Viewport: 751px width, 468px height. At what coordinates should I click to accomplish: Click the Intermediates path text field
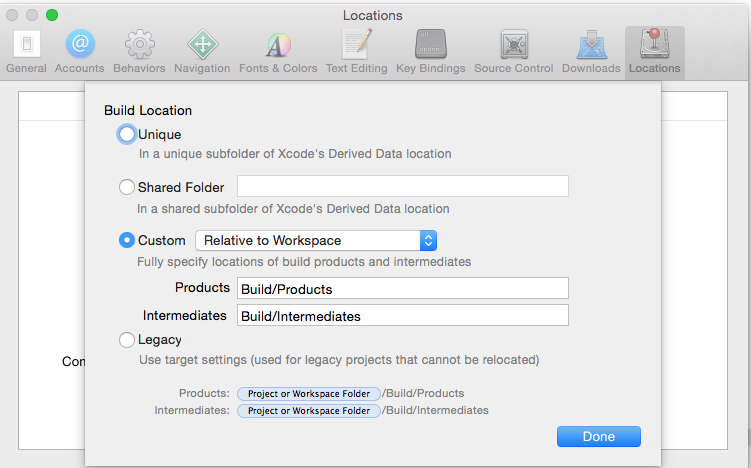tap(402, 315)
